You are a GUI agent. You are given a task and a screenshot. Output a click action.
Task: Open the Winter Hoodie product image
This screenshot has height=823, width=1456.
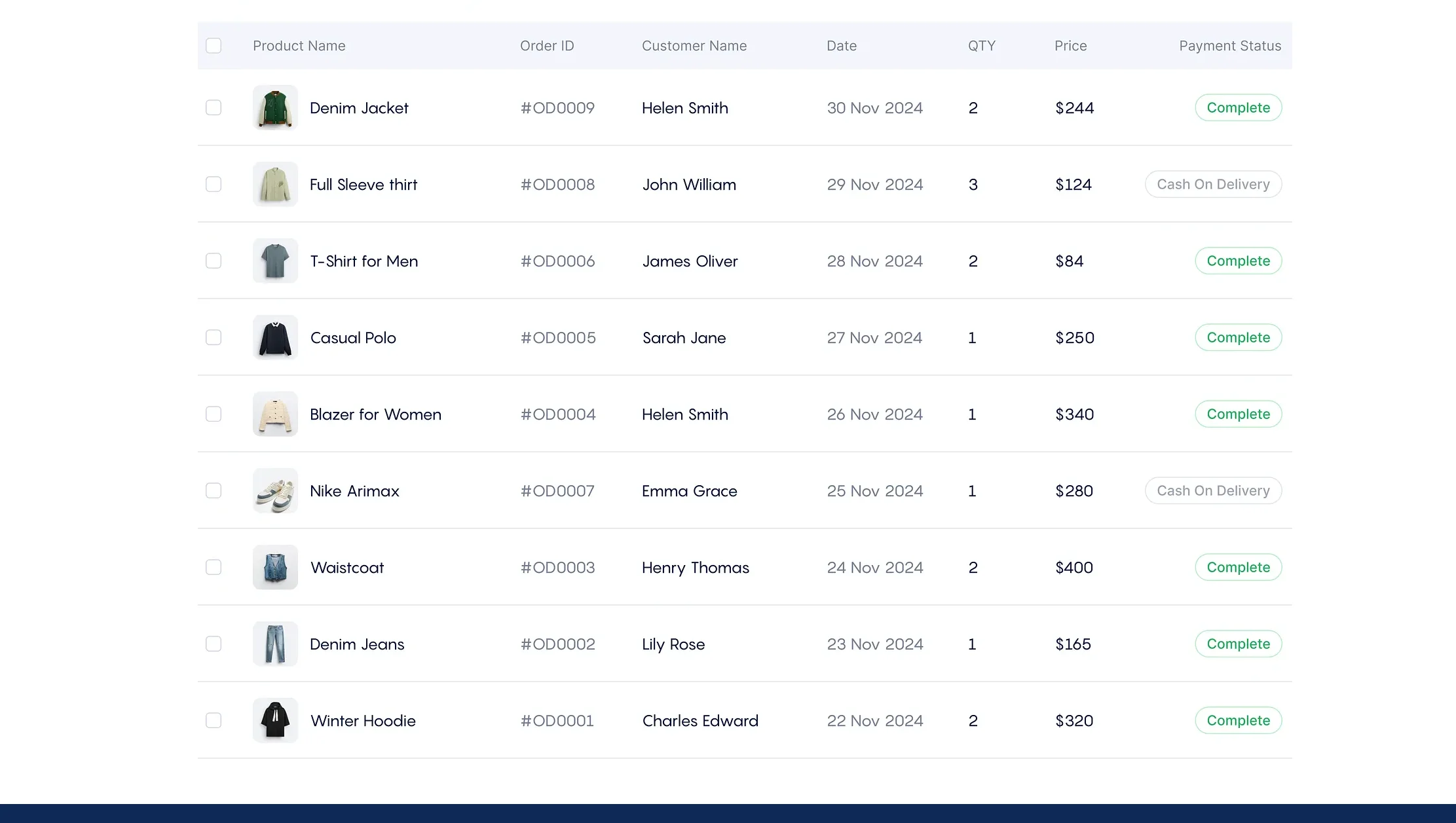click(x=275, y=720)
